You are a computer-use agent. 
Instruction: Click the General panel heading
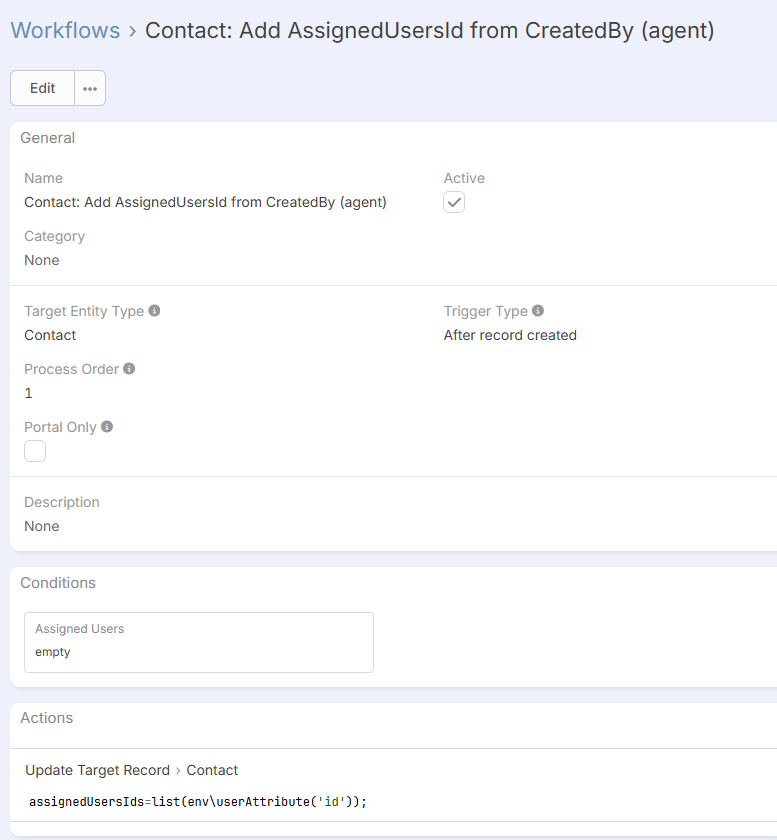click(x=48, y=138)
